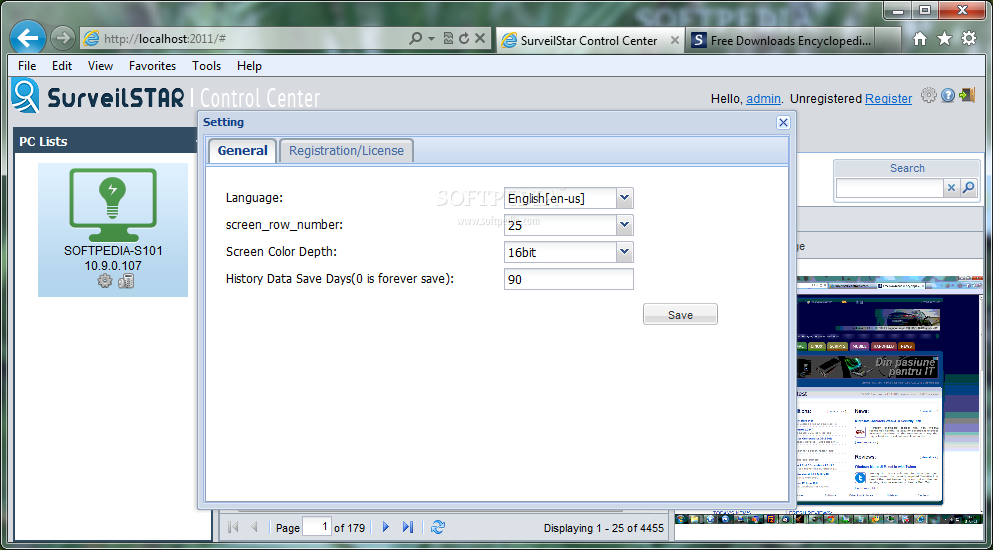The height and width of the screenshot is (550, 993).
Task: Click the compatibility view icon in address bar
Action: tap(448, 39)
